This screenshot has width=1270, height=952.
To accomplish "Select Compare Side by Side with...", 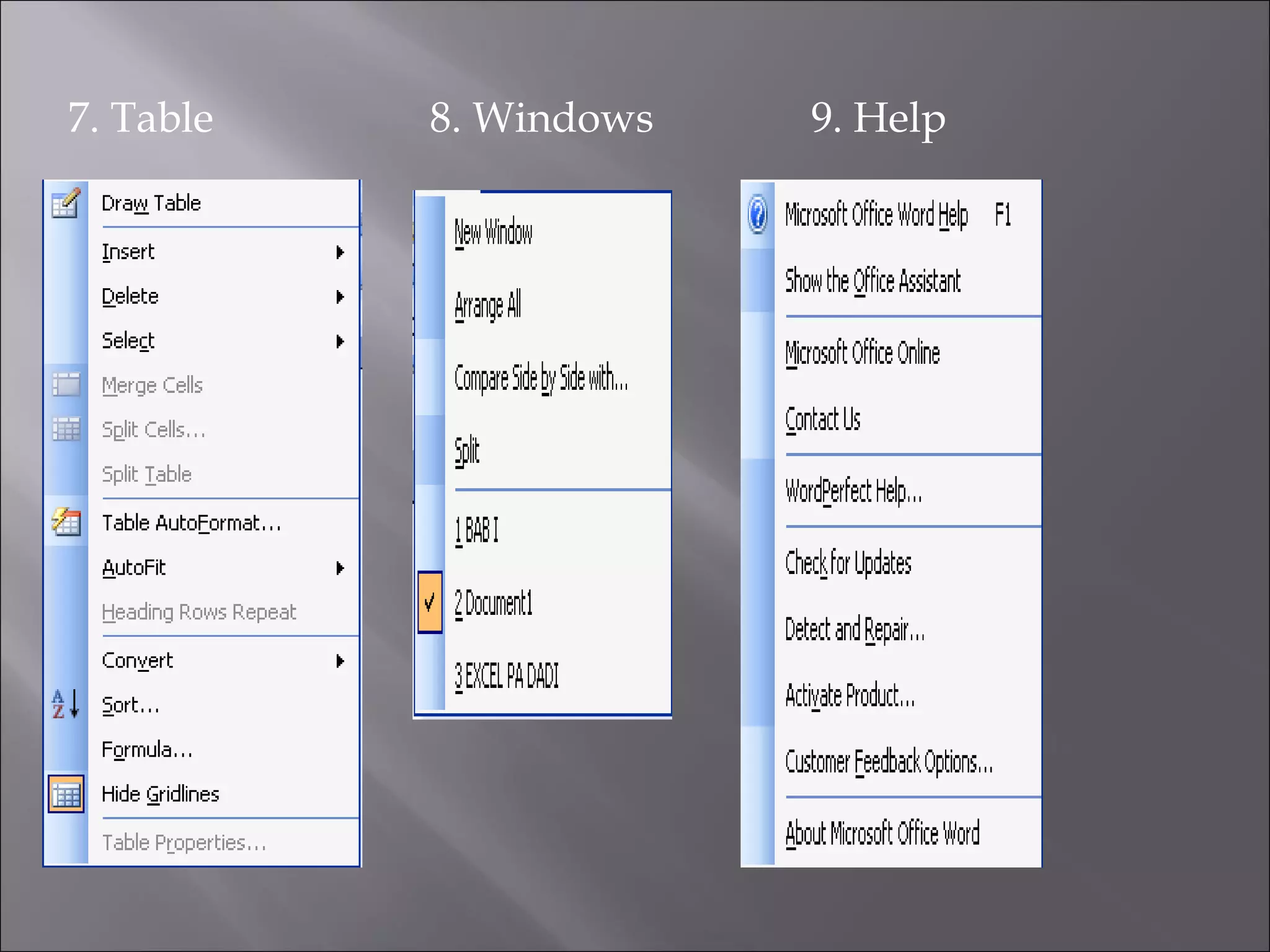I will [x=543, y=377].
